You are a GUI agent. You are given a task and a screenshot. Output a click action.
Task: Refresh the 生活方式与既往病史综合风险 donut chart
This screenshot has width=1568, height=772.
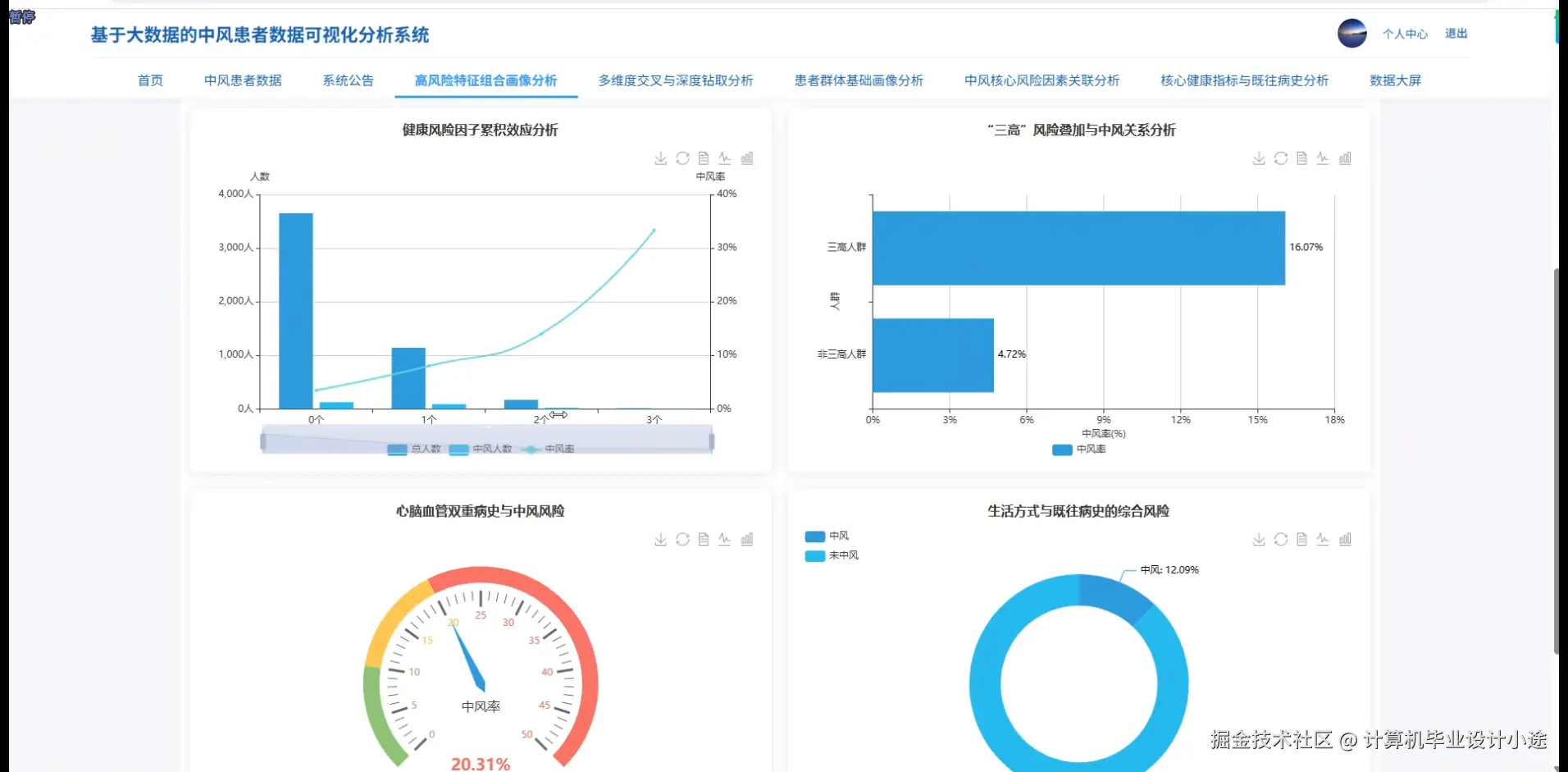click(x=1281, y=539)
